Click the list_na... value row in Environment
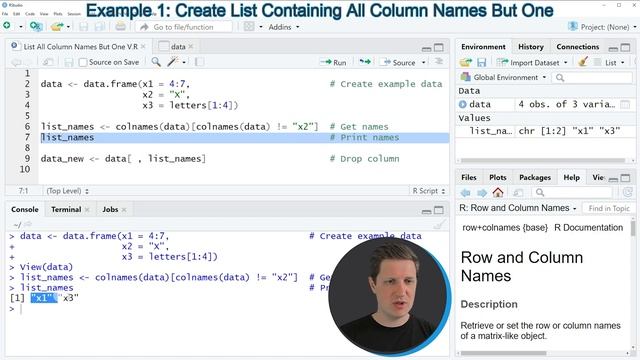 coord(545,131)
